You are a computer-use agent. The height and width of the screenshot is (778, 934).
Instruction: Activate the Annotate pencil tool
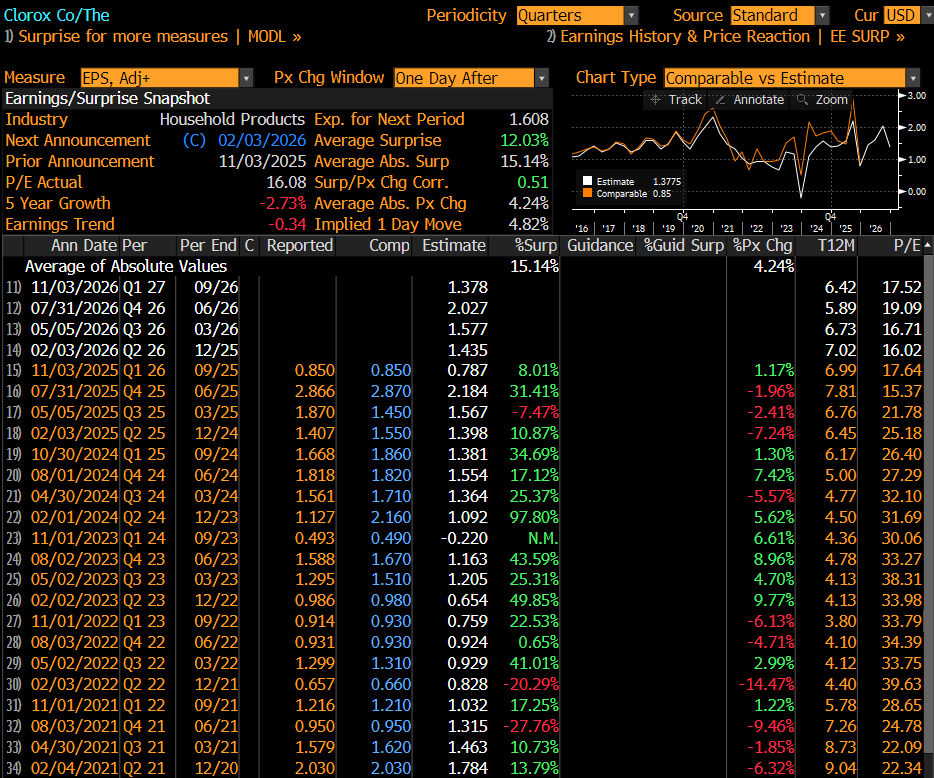tap(720, 99)
